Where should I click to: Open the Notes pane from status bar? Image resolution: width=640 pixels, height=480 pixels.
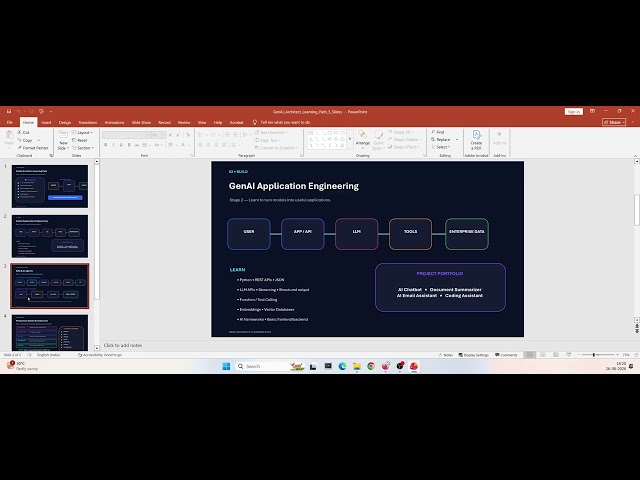(x=446, y=355)
